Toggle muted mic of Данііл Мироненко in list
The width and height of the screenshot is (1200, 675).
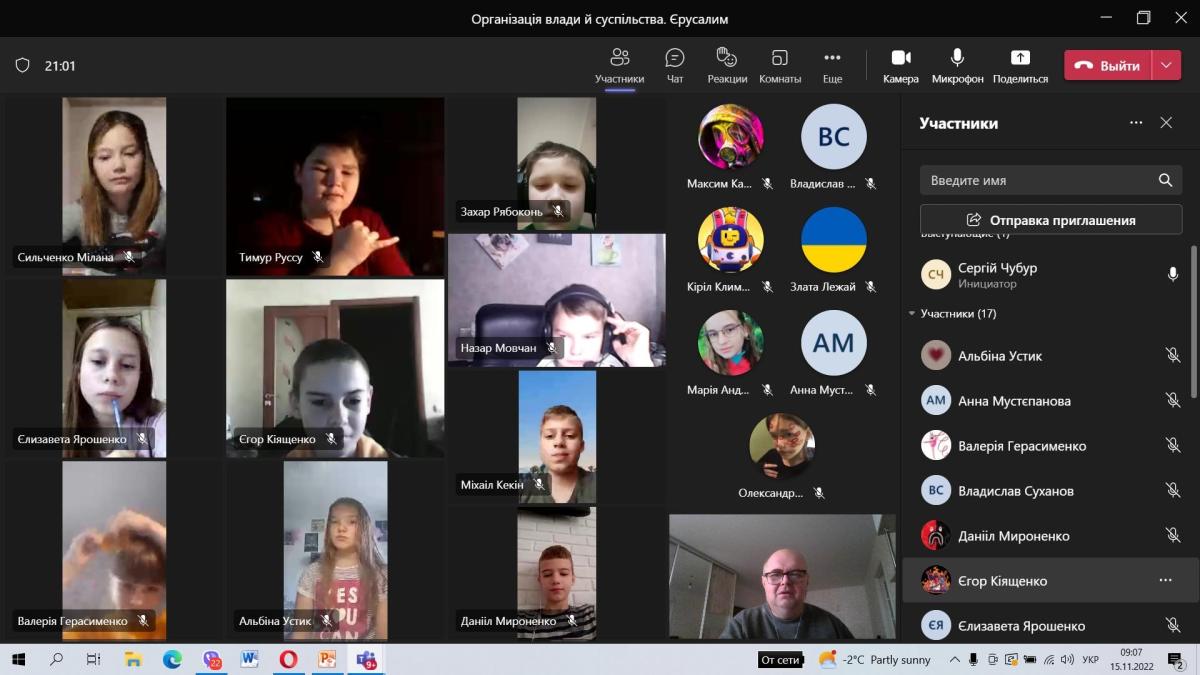[x=1173, y=536]
